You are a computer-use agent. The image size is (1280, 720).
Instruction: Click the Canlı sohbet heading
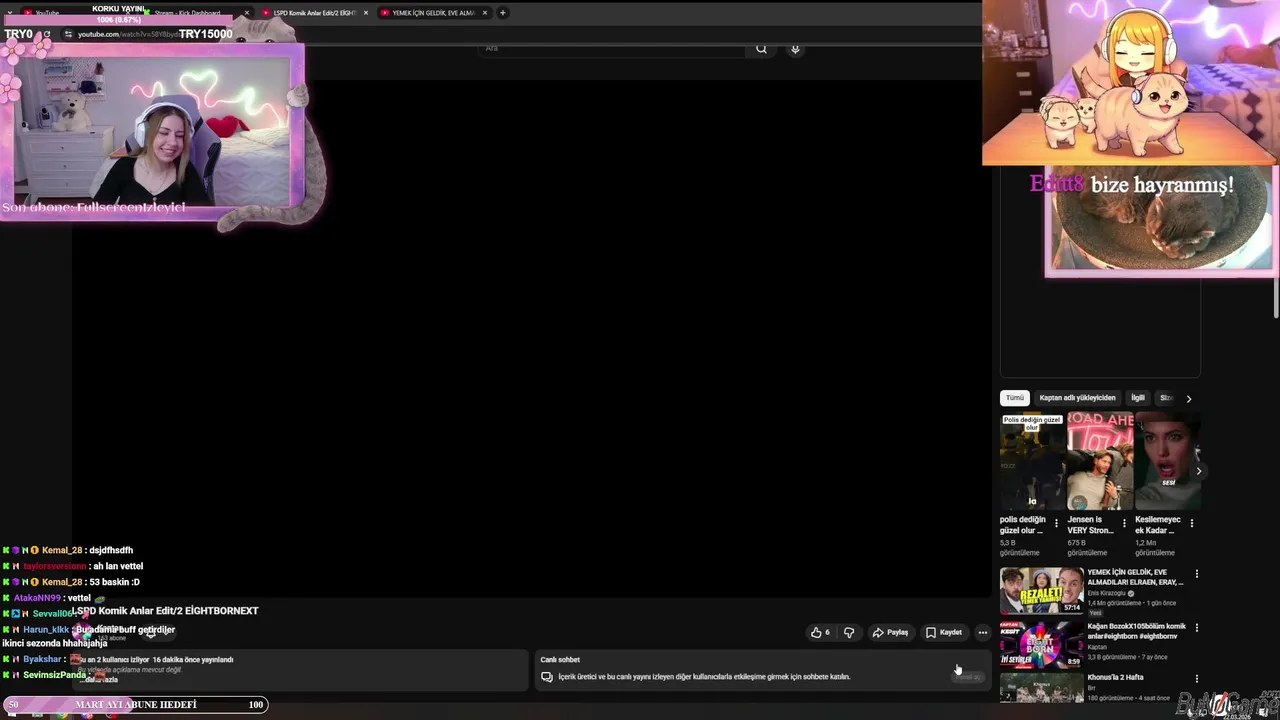(560, 660)
